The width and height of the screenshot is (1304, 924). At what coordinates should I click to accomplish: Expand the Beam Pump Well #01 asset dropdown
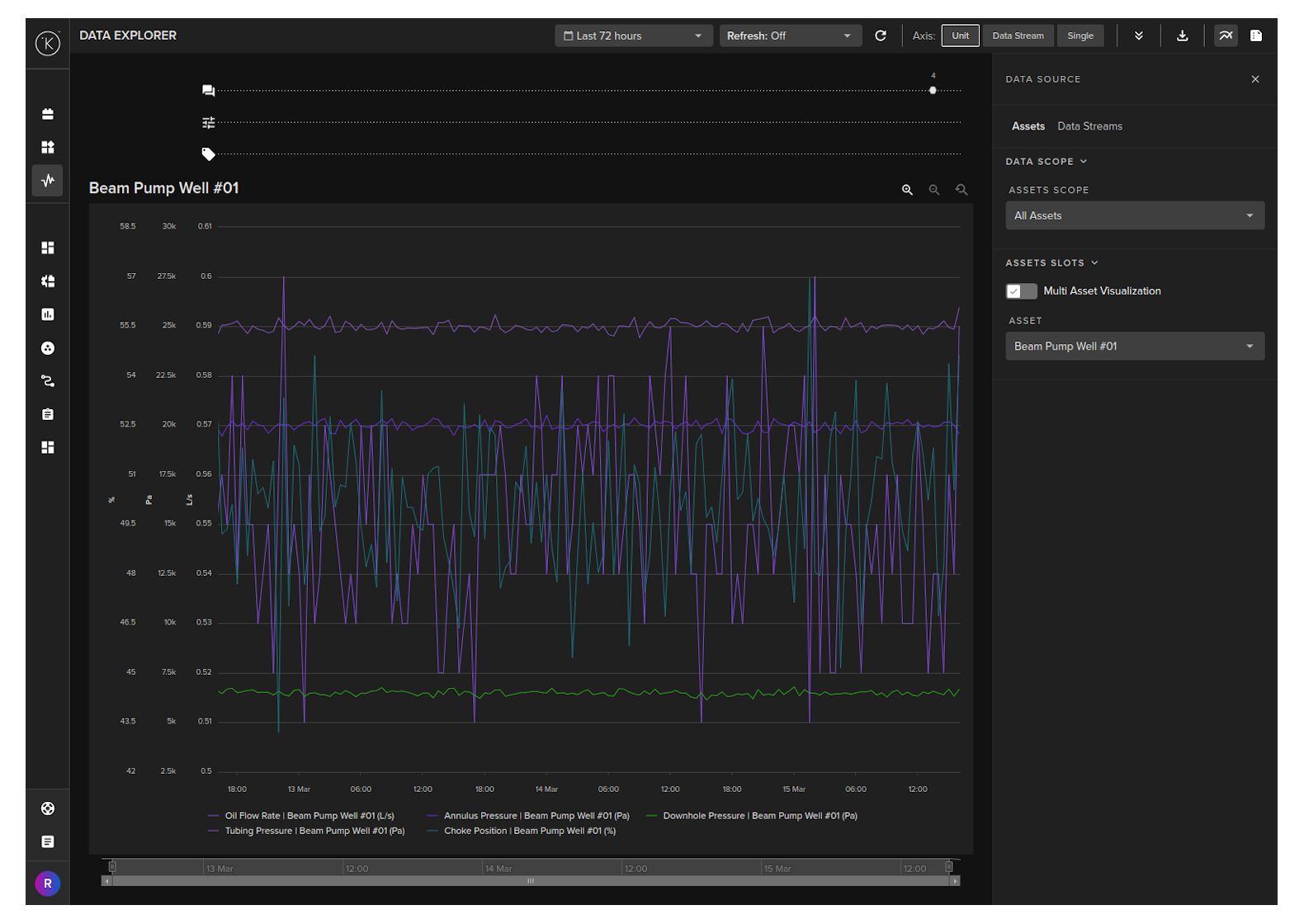pyautogui.click(x=1134, y=346)
